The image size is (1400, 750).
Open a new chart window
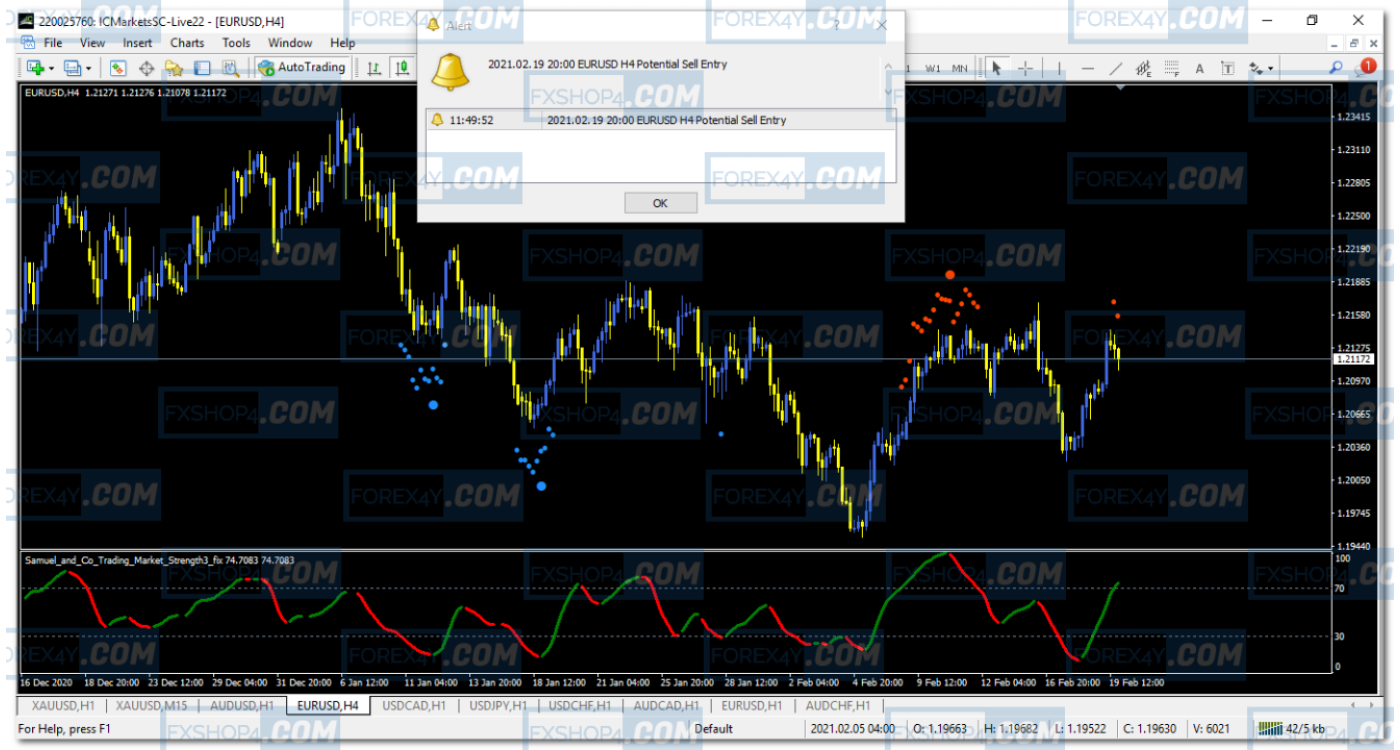36,67
